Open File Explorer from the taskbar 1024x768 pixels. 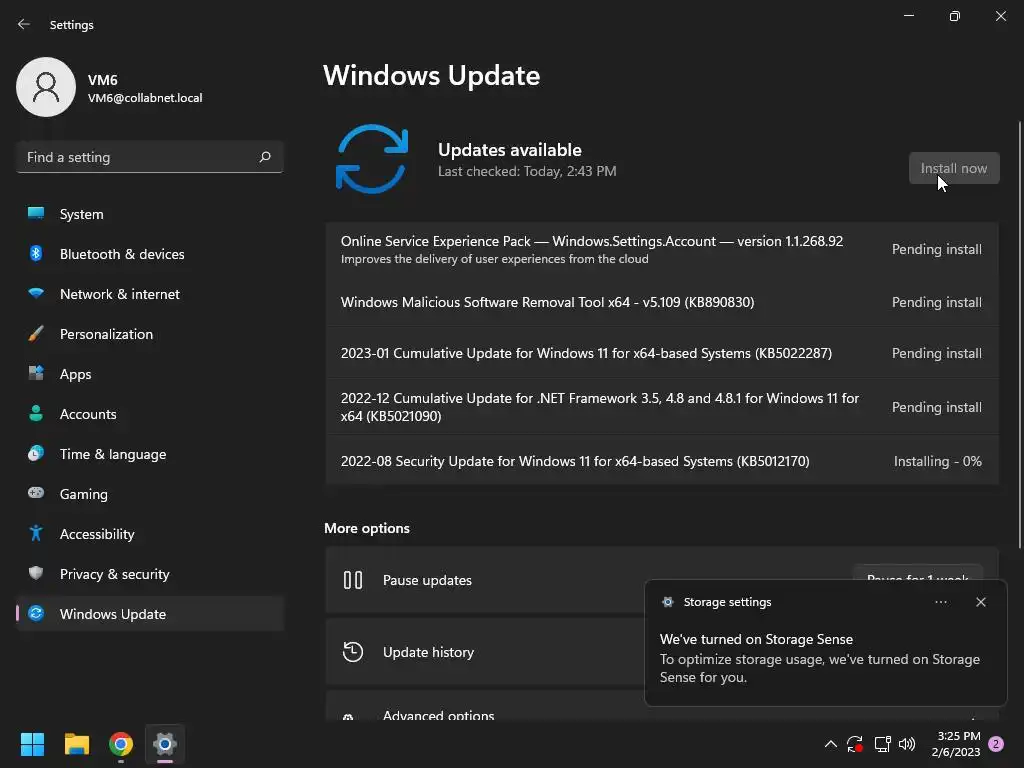(x=76, y=744)
